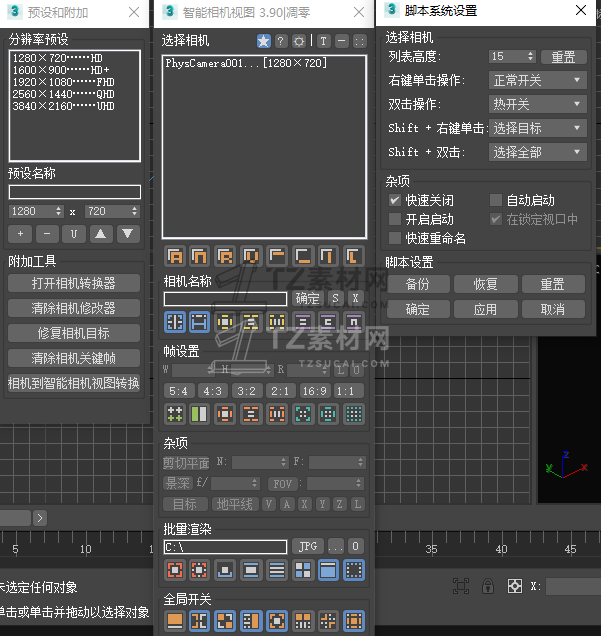Click the orange dashed frame icon in frame settings
This screenshot has height=636, width=601.
point(225,414)
